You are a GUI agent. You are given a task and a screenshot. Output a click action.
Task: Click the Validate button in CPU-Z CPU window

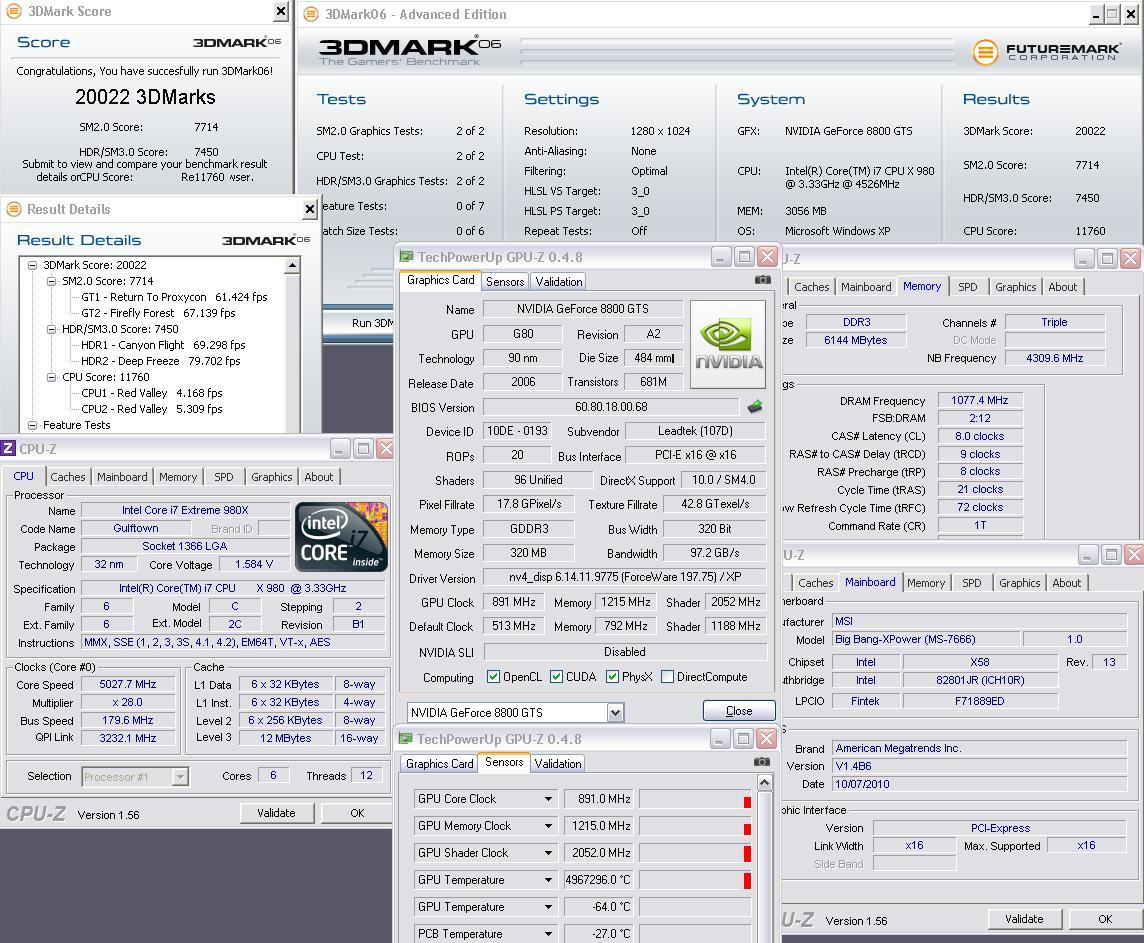[x=277, y=813]
